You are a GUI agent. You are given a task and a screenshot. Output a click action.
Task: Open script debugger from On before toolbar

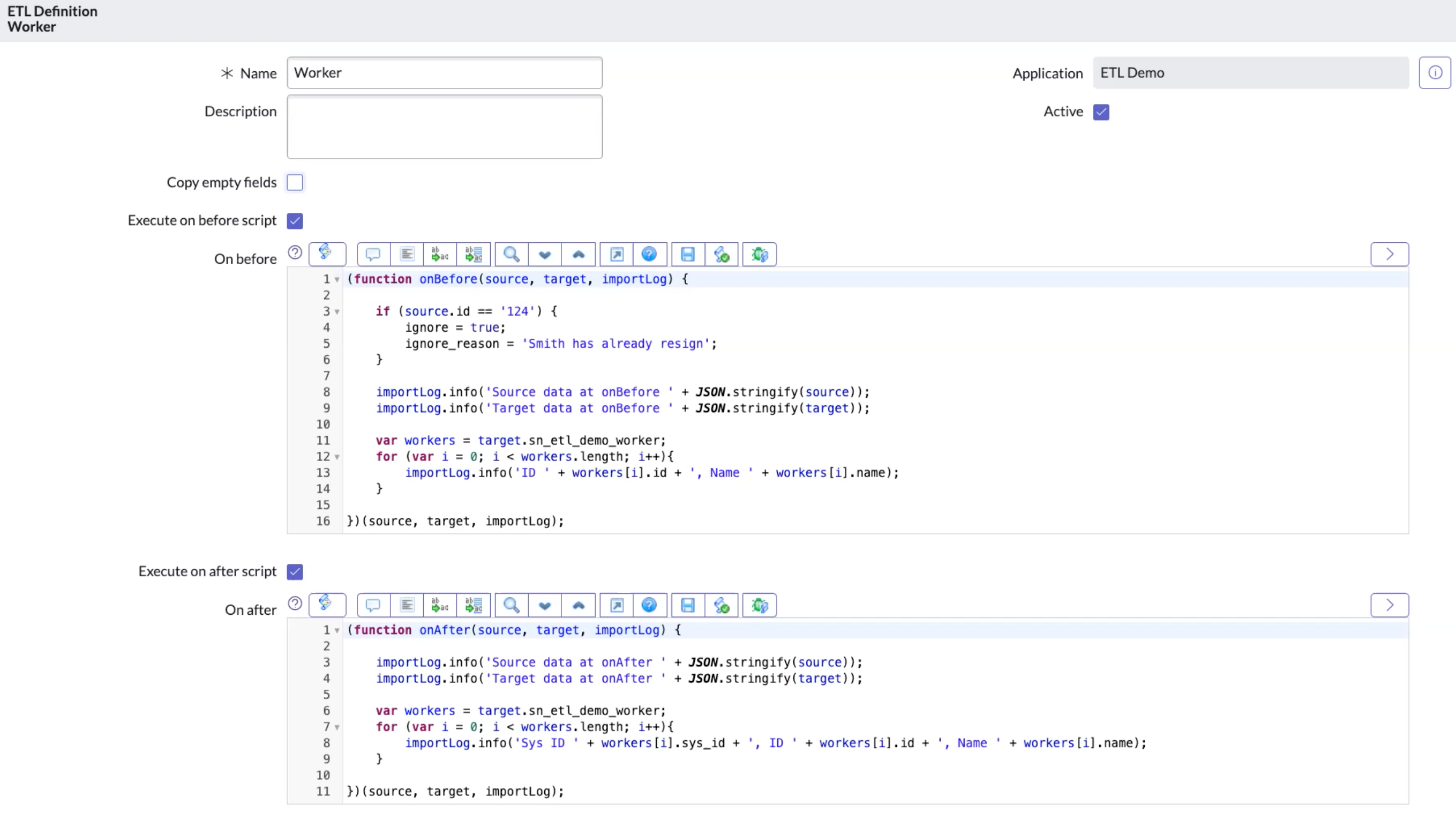pyautogui.click(x=760, y=255)
